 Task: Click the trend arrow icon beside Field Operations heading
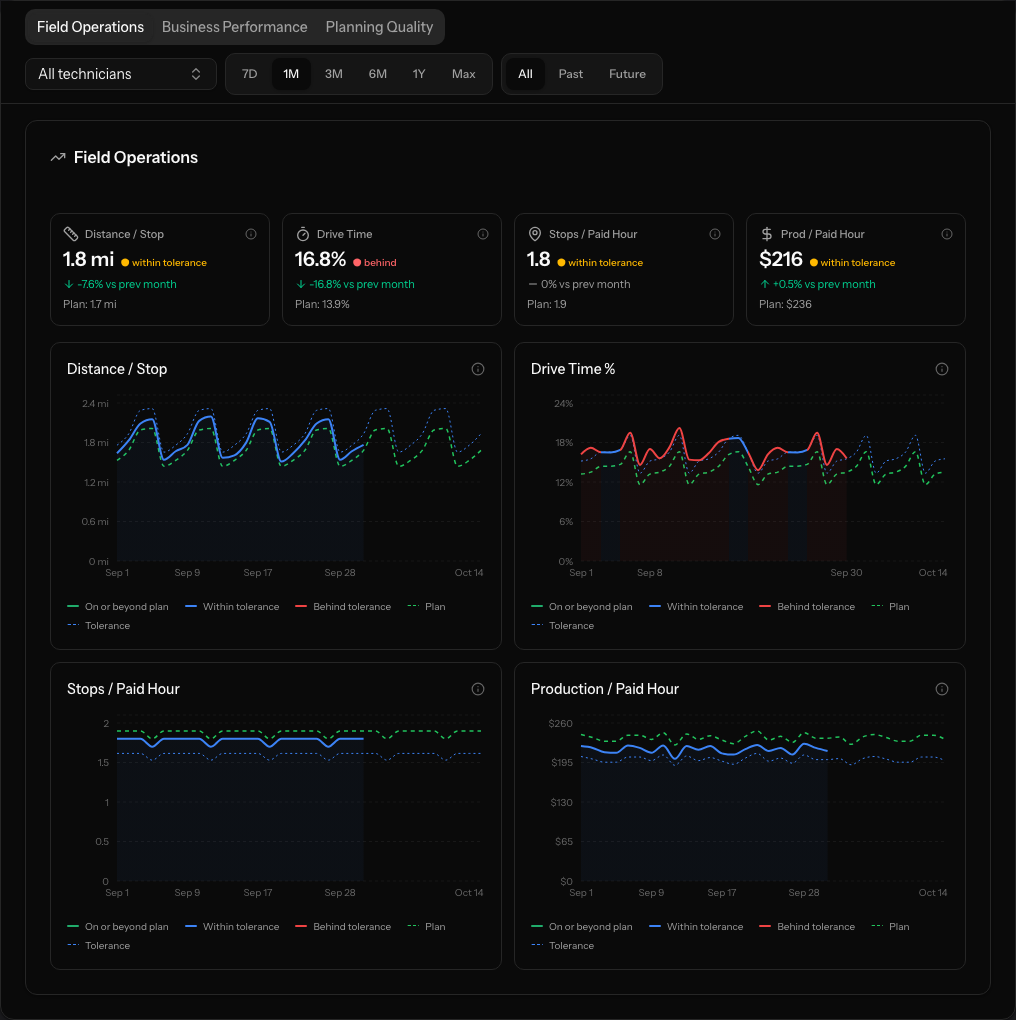58,157
